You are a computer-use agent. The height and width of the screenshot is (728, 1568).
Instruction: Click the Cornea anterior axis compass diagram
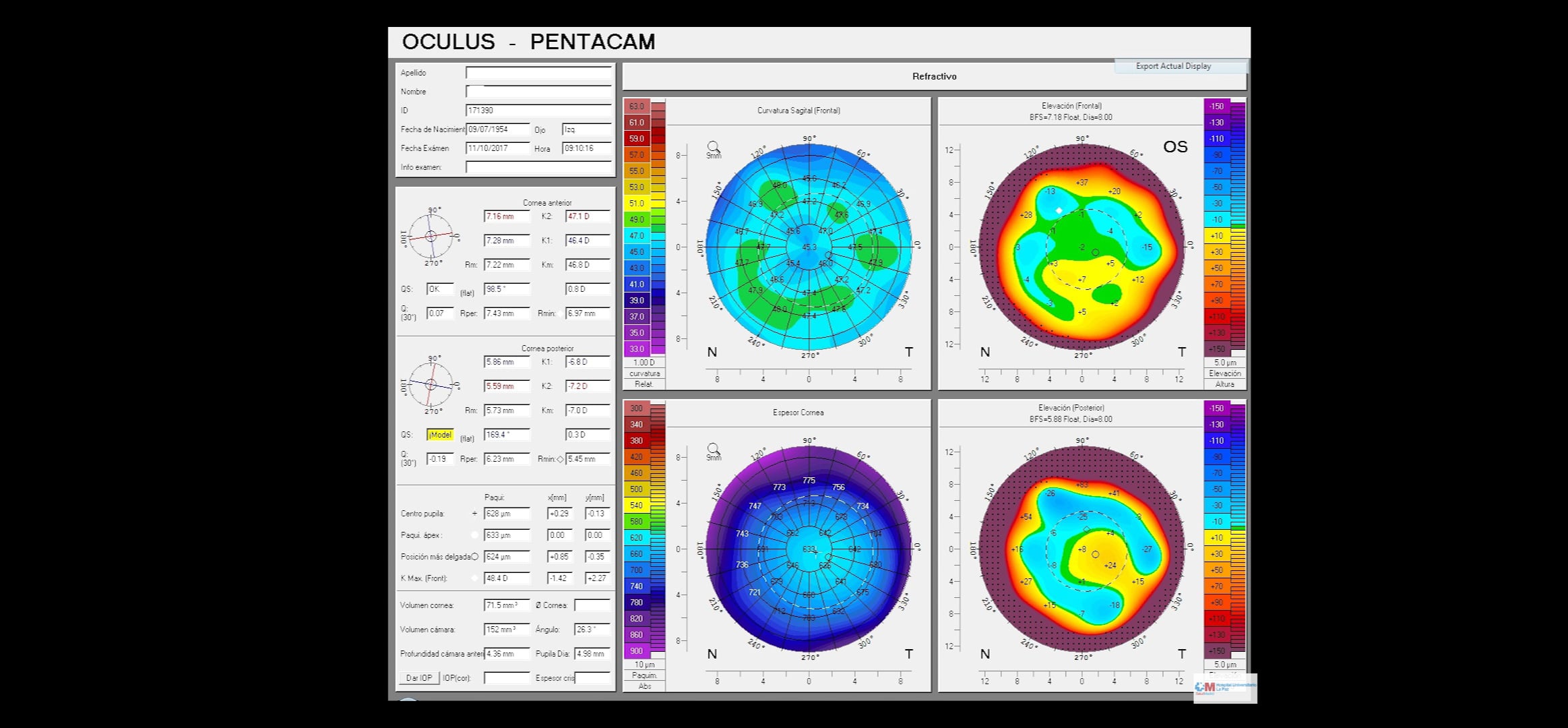432,236
